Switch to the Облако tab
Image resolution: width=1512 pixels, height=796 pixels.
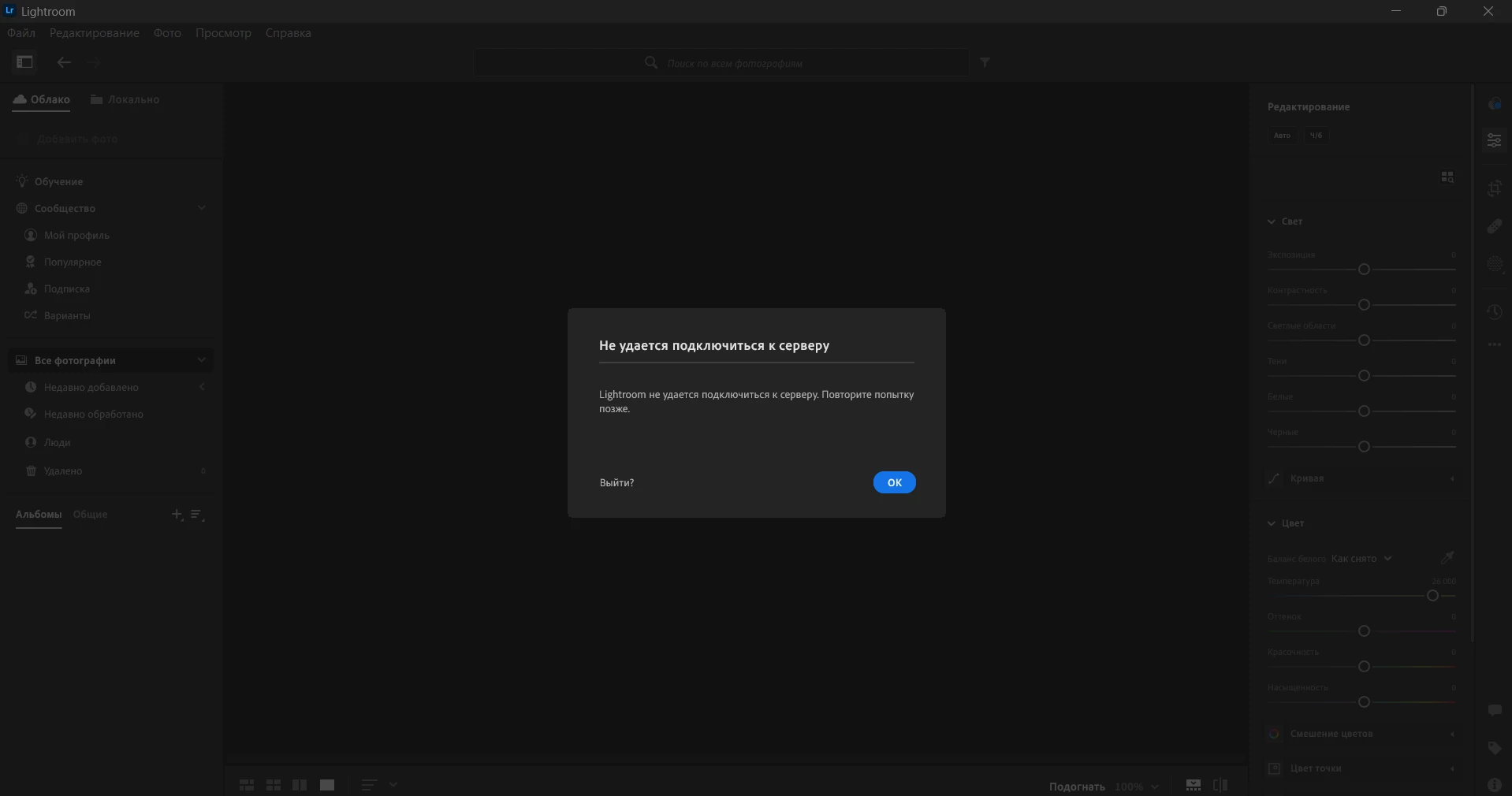click(41, 99)
